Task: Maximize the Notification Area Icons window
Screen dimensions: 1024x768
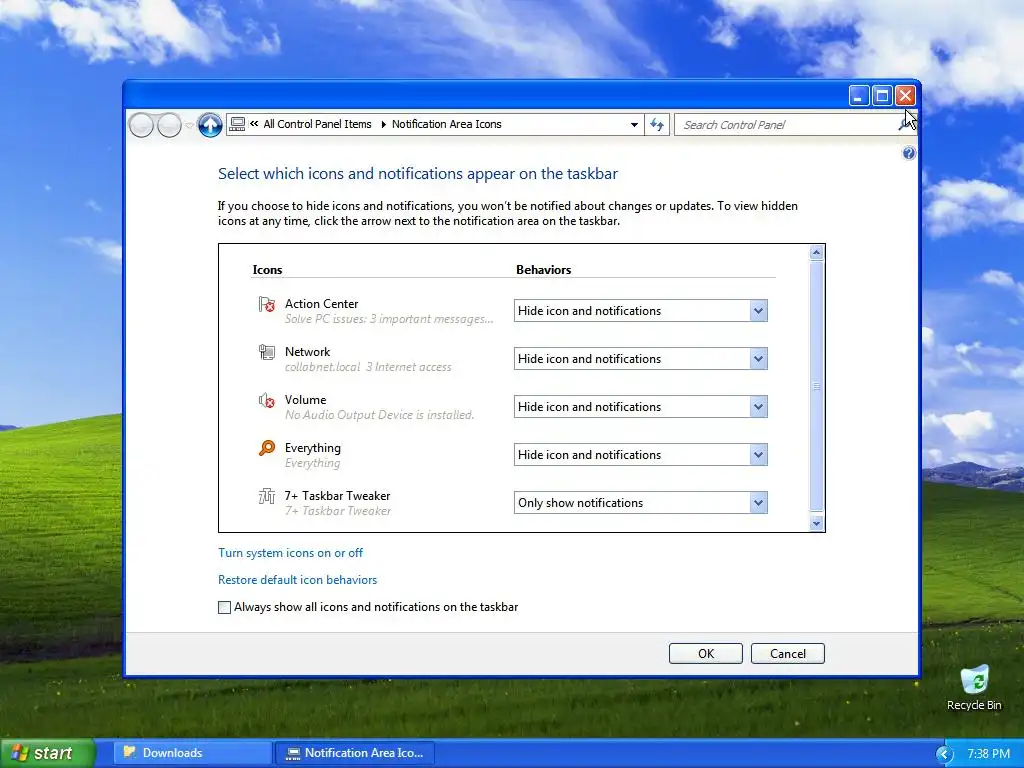Action: (882, 96)
